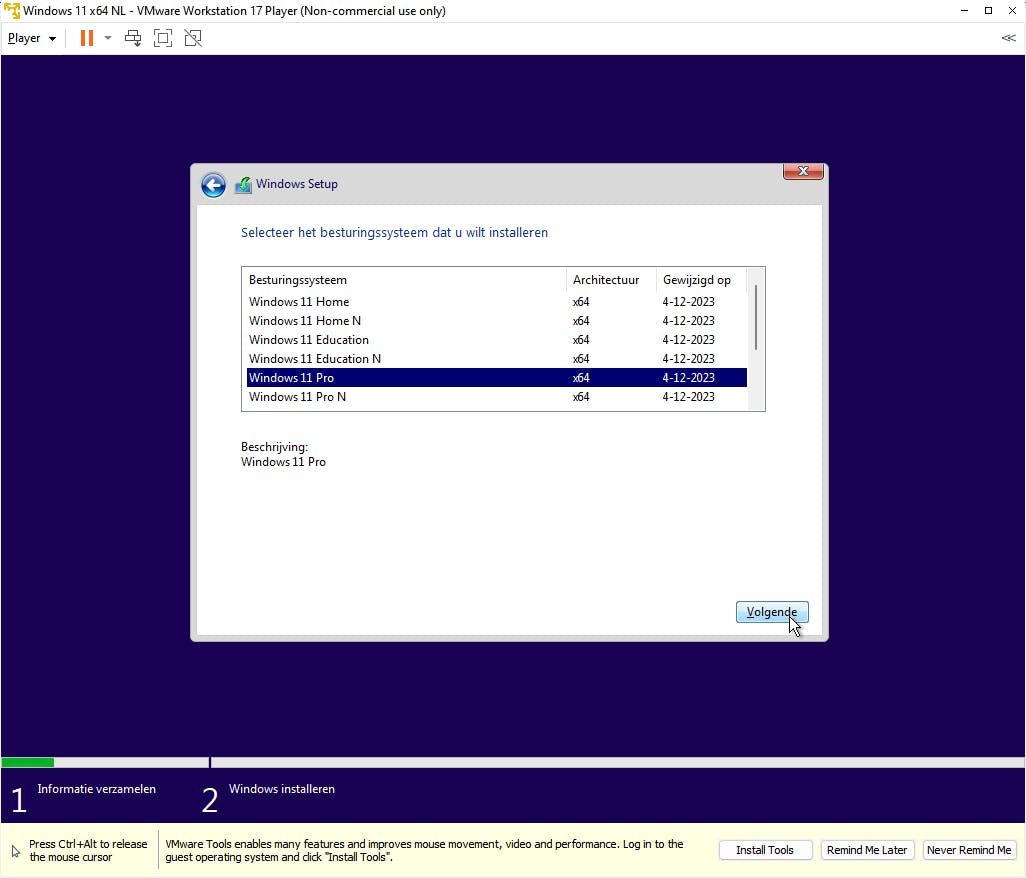Close the Windows Setup dialog
Viewport: 1026px width, 878px height.
[803, 171]
